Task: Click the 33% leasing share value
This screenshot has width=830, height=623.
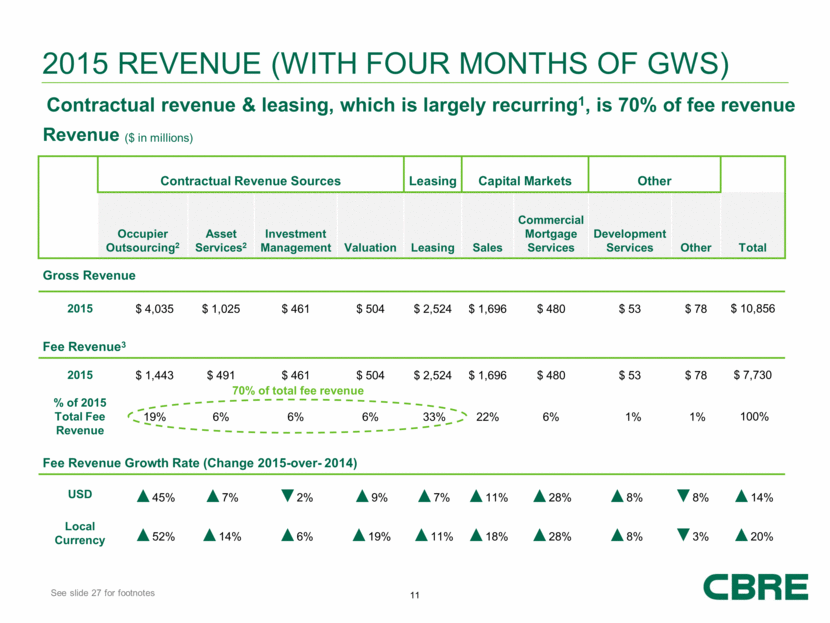Action: [434, 417]
